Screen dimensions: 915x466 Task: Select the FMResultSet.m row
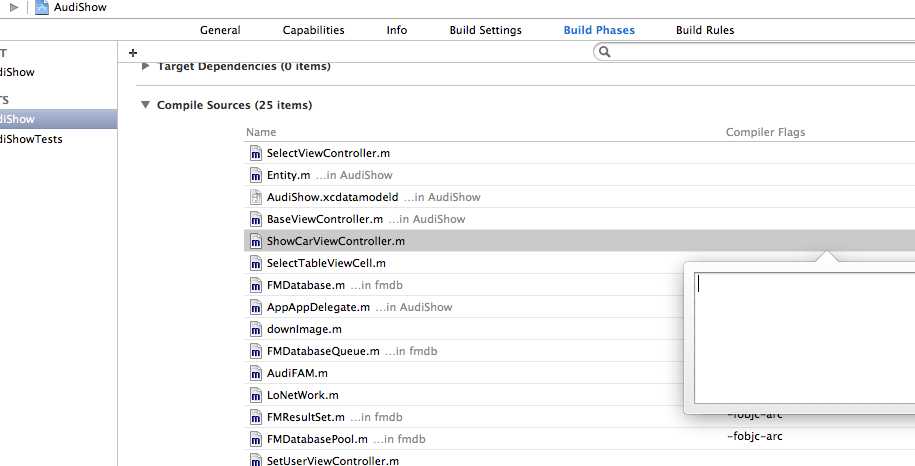[464, 418]
